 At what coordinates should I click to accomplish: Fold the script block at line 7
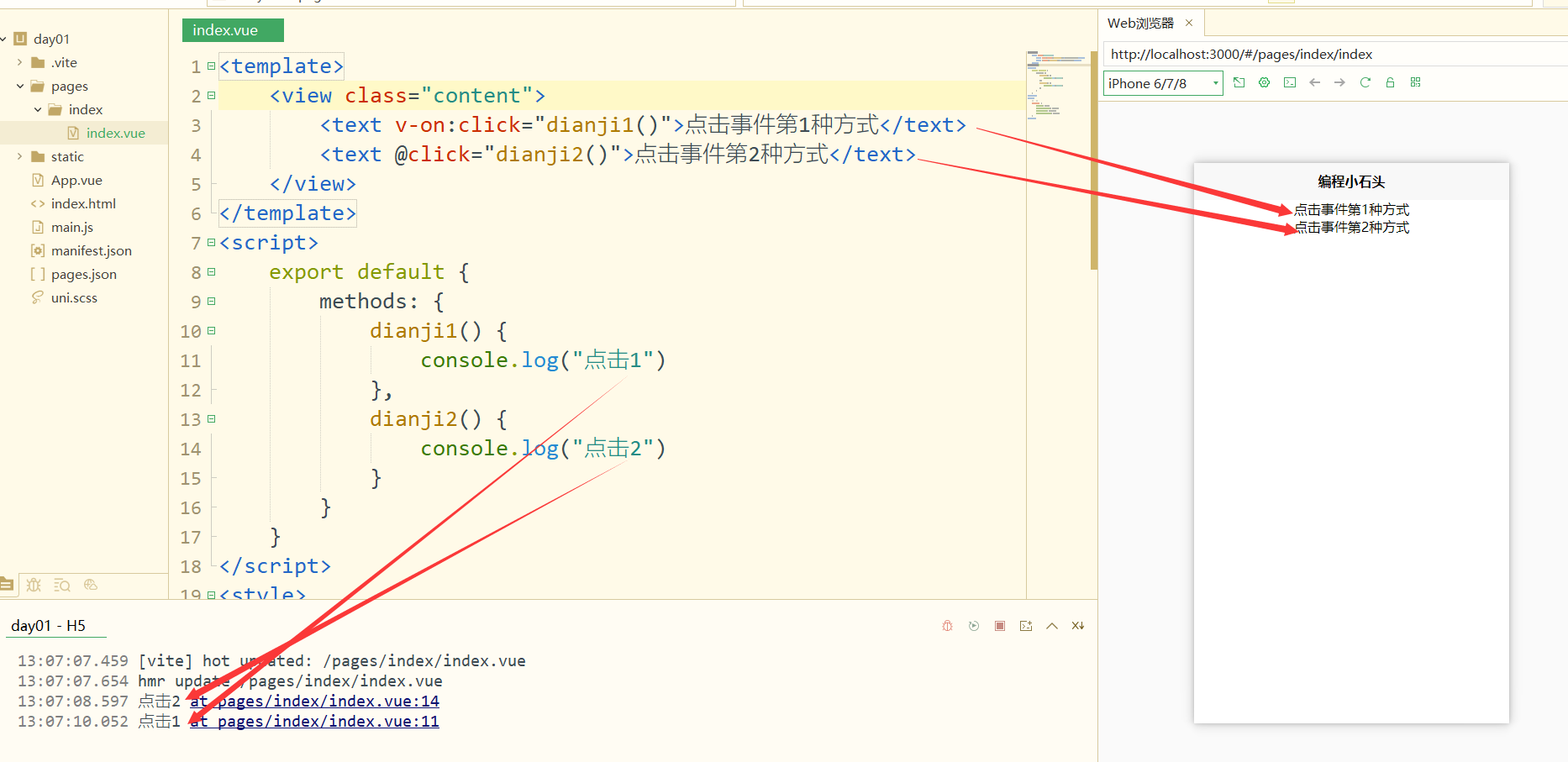[x=212, y=242]
